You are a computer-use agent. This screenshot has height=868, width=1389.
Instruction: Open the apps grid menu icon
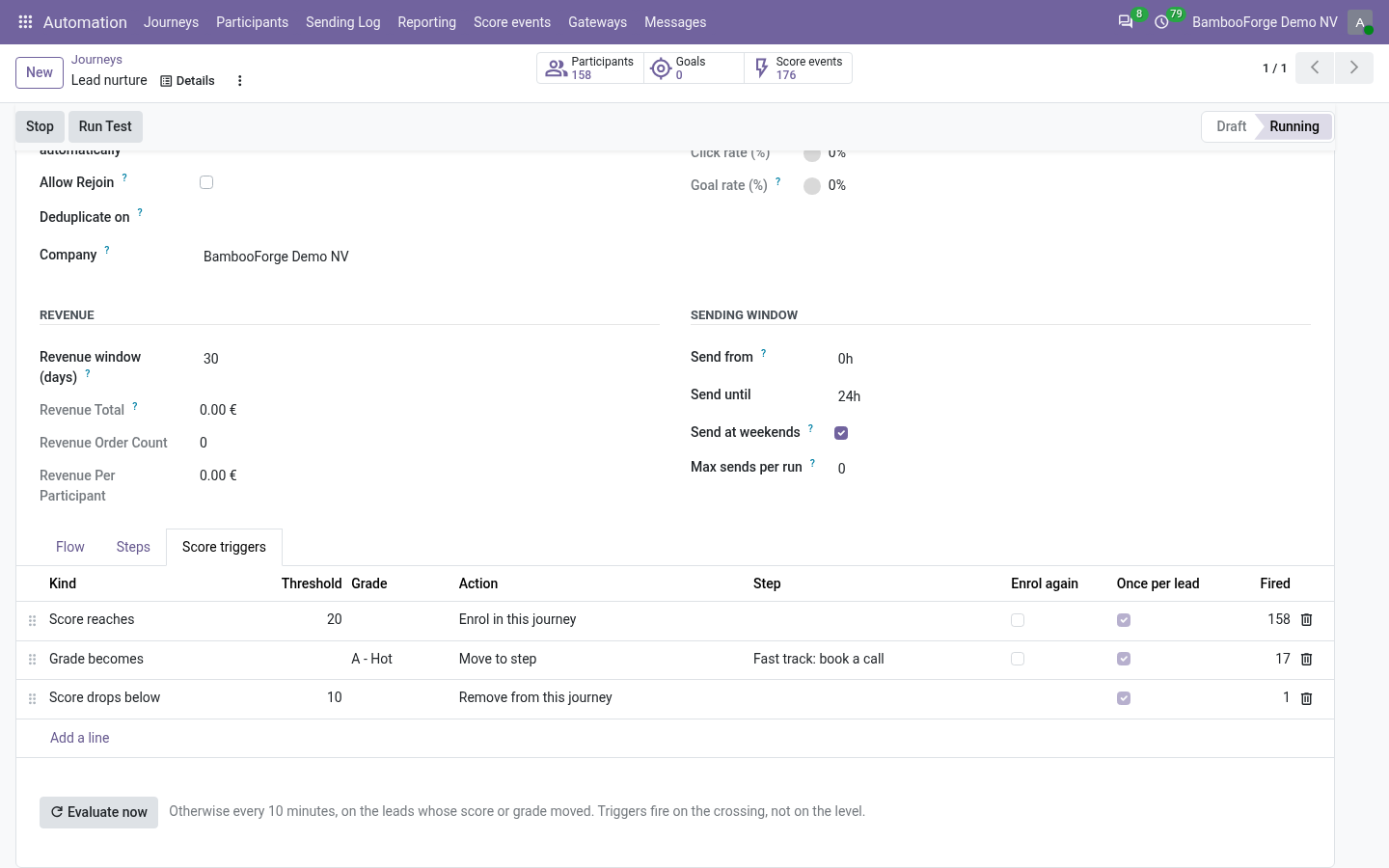click(26, 22)
